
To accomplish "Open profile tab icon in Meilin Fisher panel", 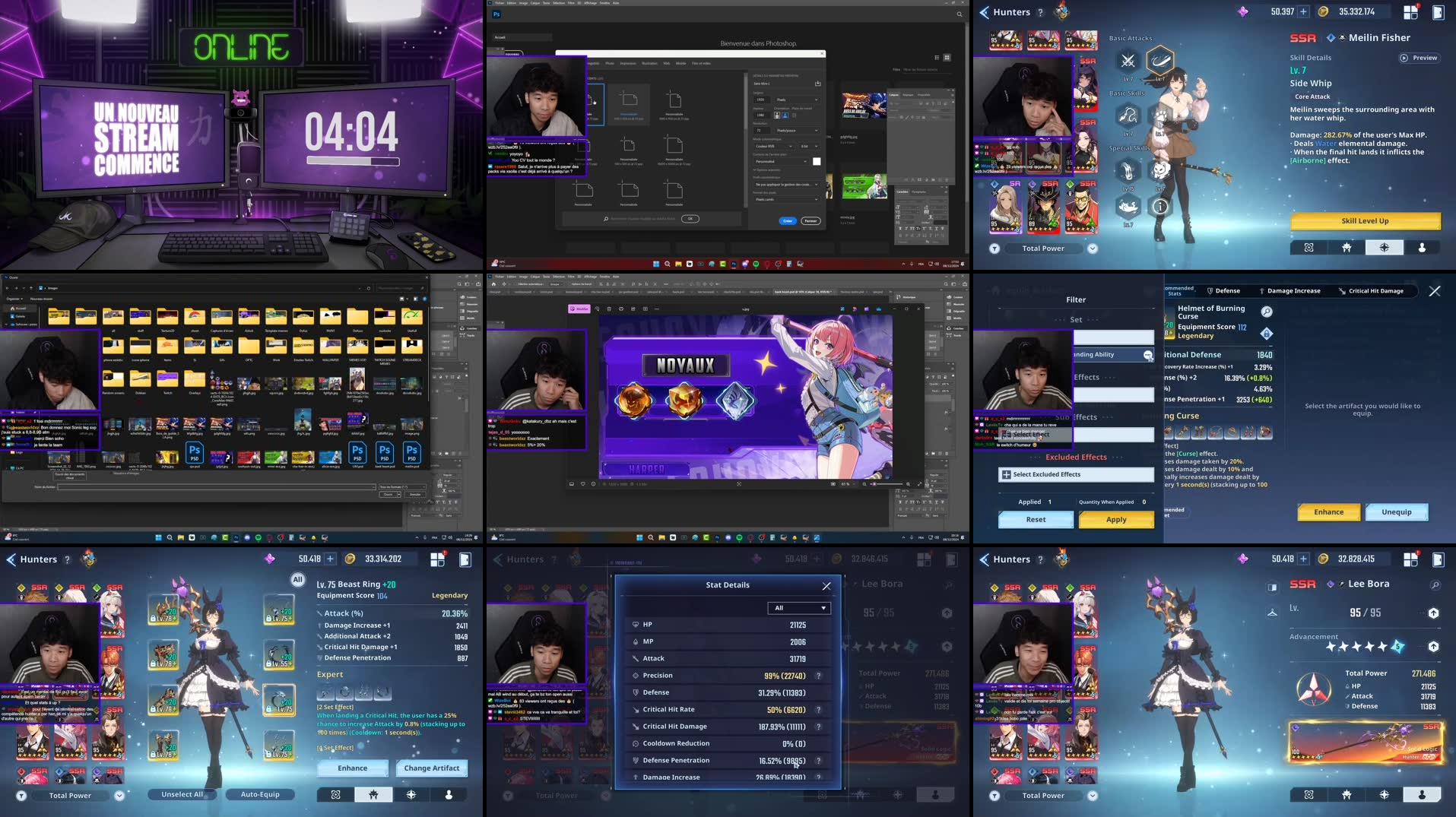I will [1422, 248].
